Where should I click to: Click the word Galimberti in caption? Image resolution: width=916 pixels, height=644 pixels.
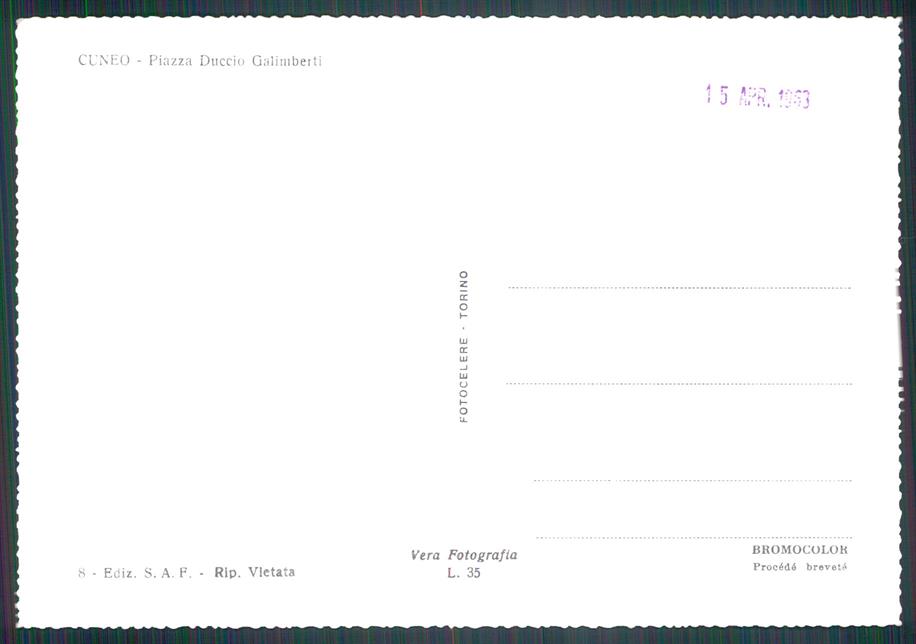pyautogui.click(x=287, y=61)
